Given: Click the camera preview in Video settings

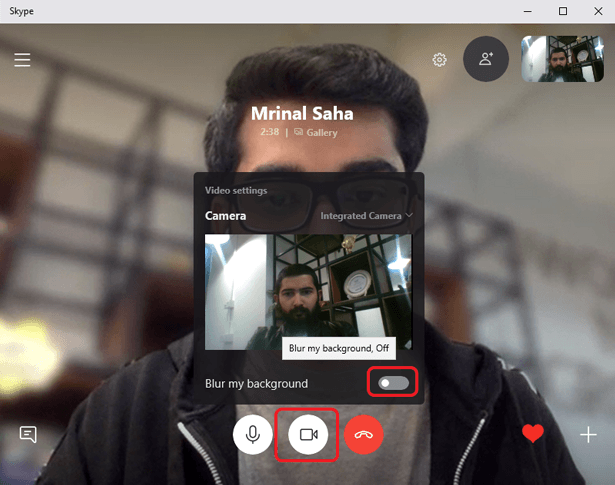Looking at the screenshot, I should 308,292.
